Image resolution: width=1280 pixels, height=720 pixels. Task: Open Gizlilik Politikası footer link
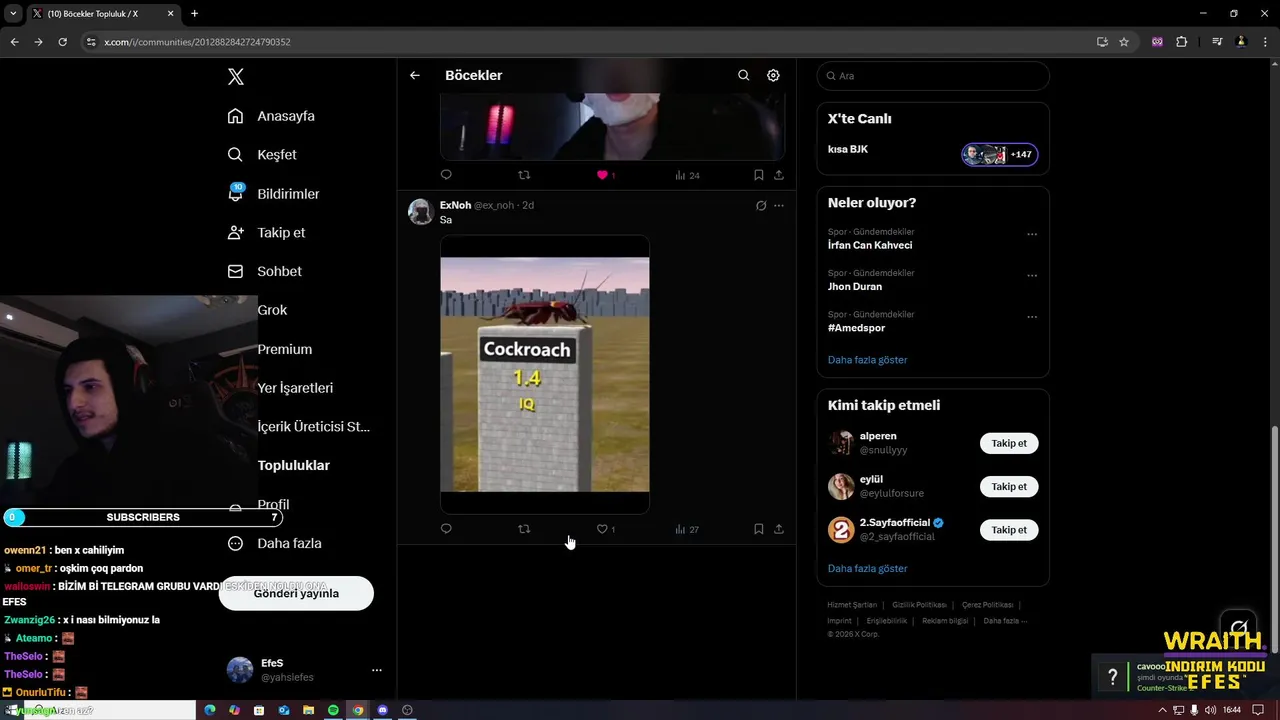919,605
